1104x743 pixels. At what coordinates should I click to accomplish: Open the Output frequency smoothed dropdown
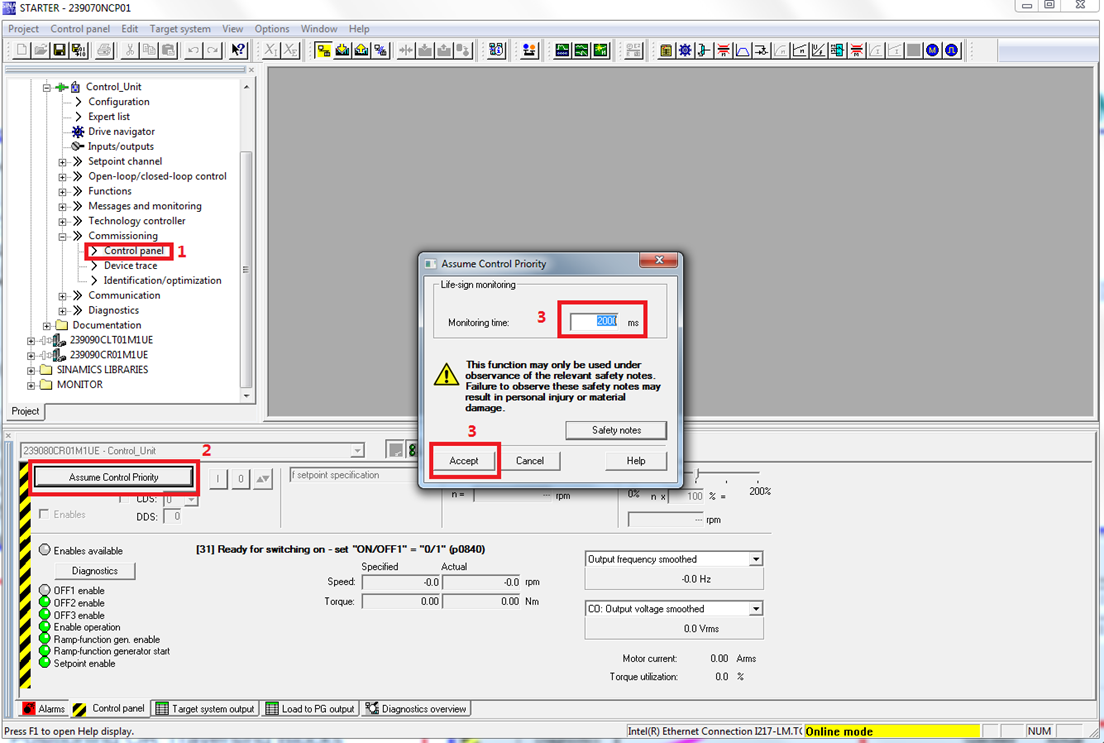point(755,559)
